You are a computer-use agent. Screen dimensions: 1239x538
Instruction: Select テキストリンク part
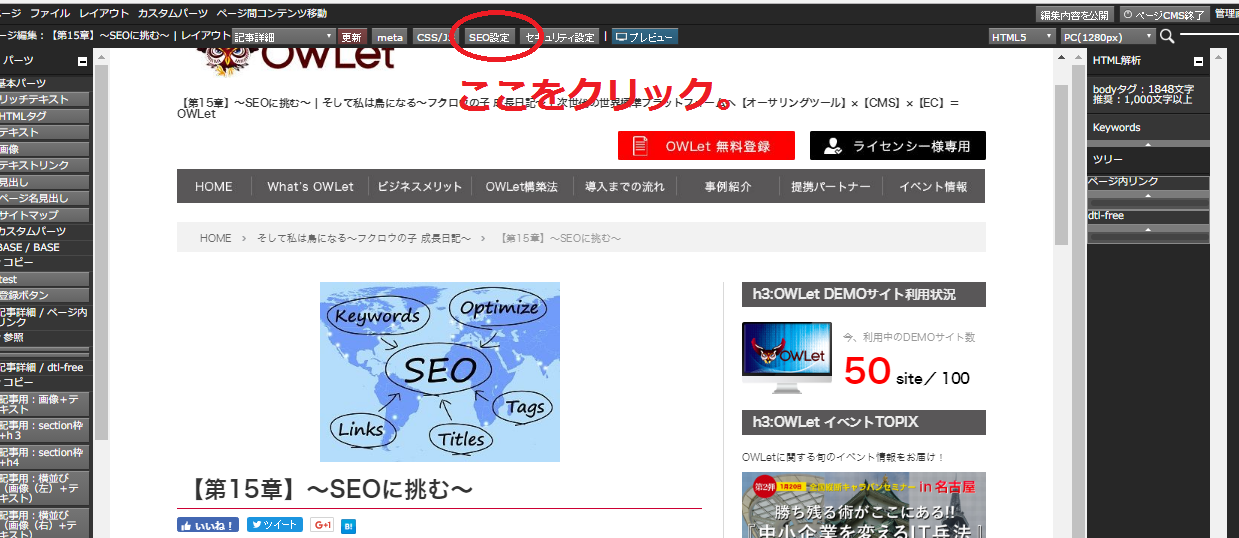(44, 165)
